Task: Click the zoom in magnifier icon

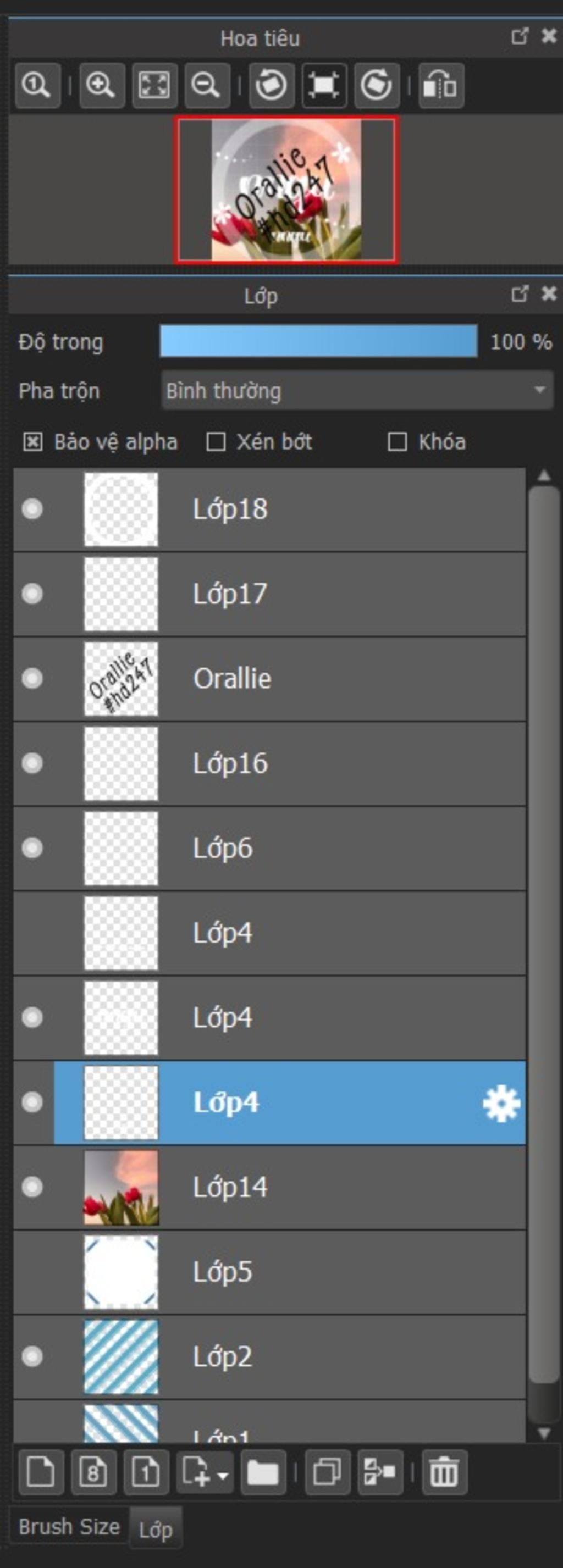Action: click(x=102, y=85)
